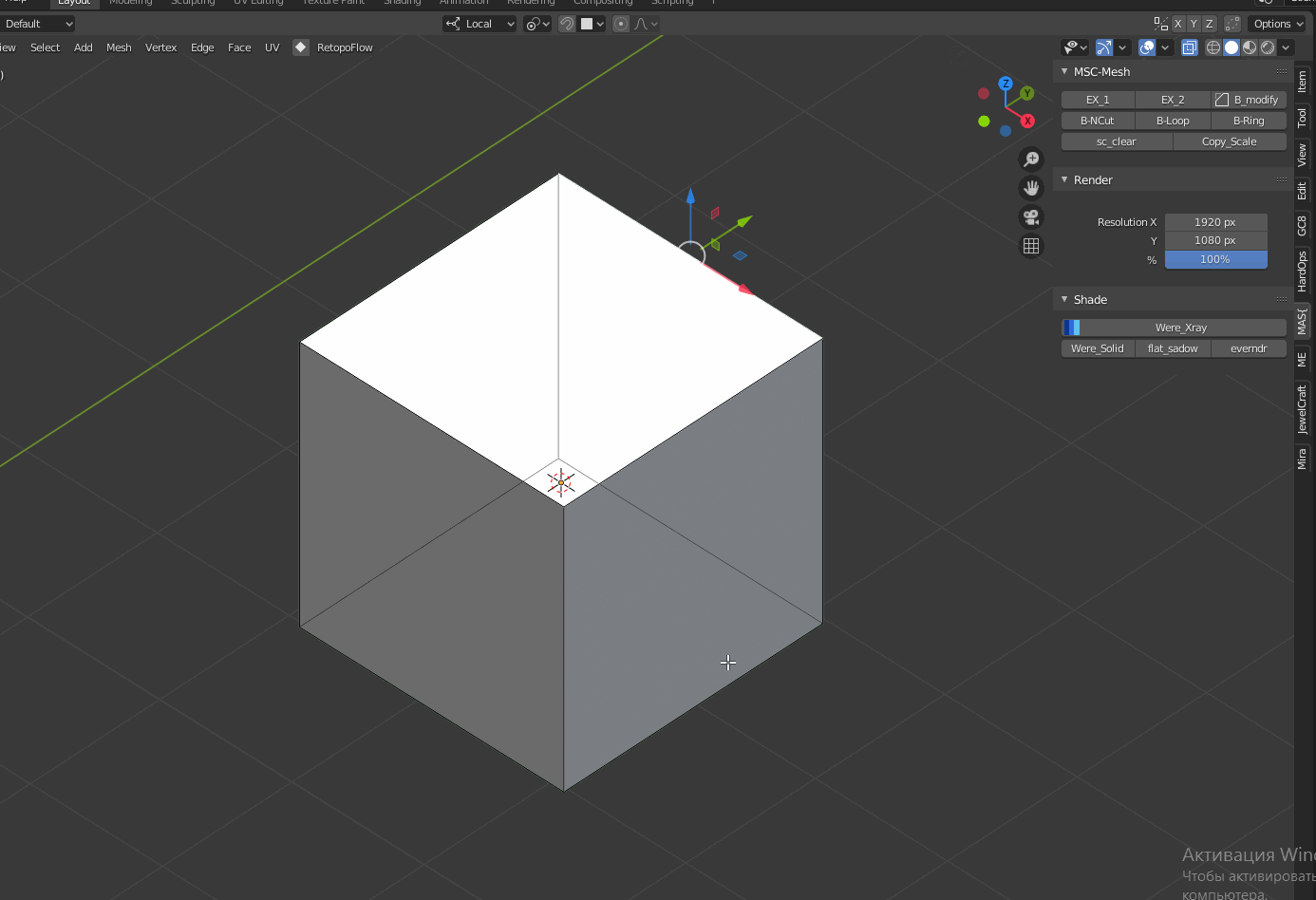Open the Select menu
Viewport: 1316px width, 900px height.
(x=45, y=47)
